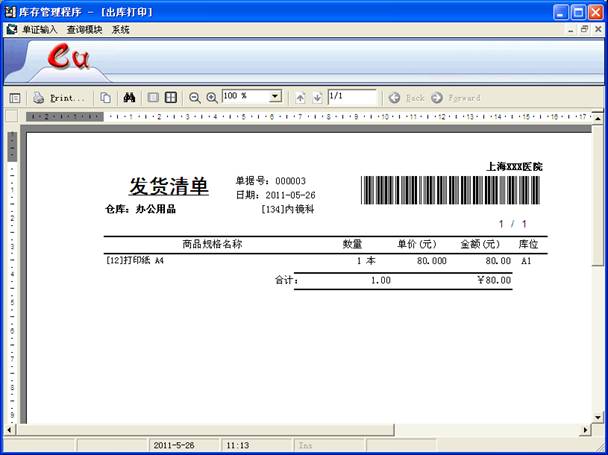Toggle the outline panel icon at toolbar start
The image size is (608, 455).
(x=15, y=98)
